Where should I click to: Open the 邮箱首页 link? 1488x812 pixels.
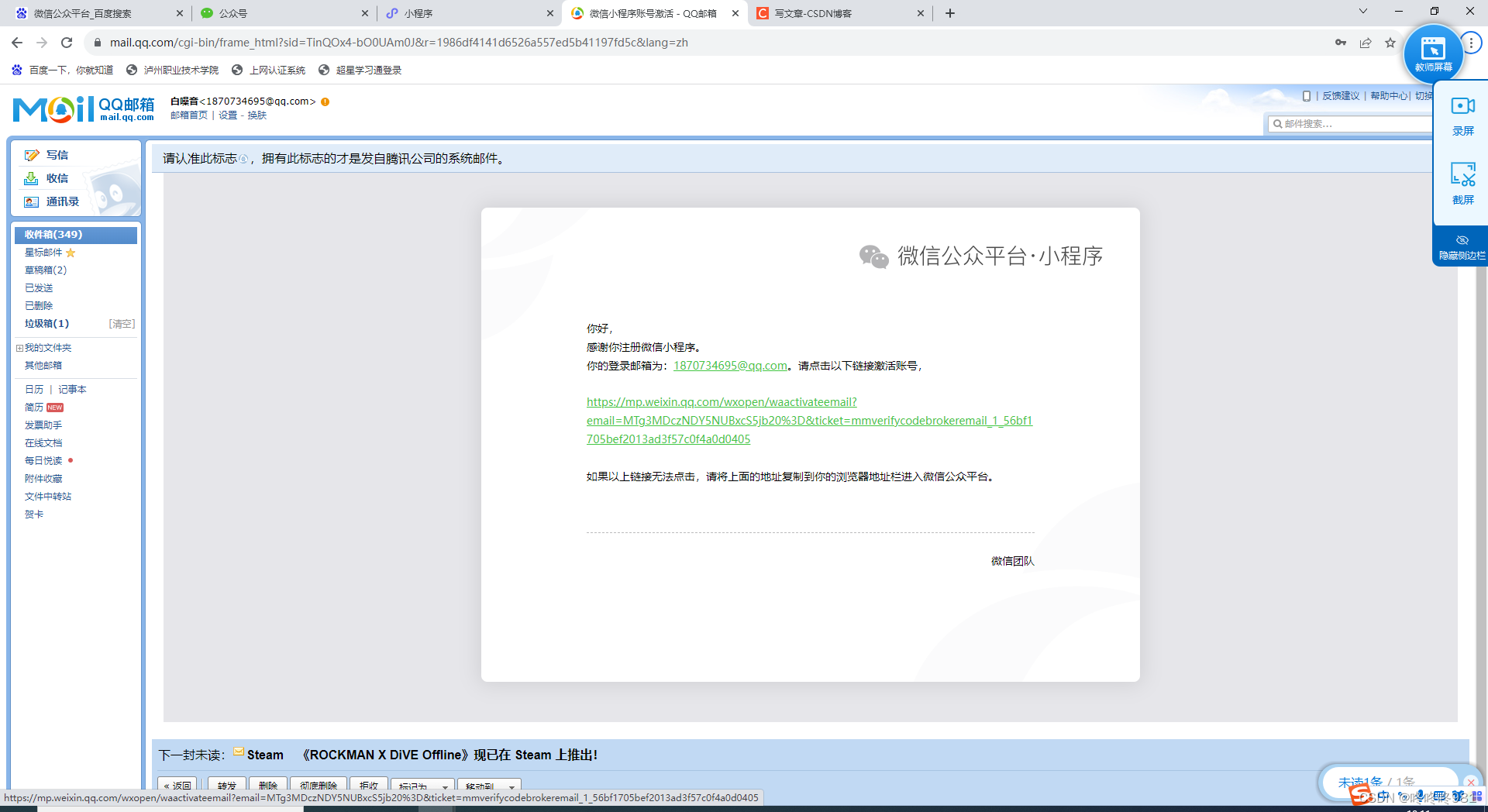tap(189, 115)
